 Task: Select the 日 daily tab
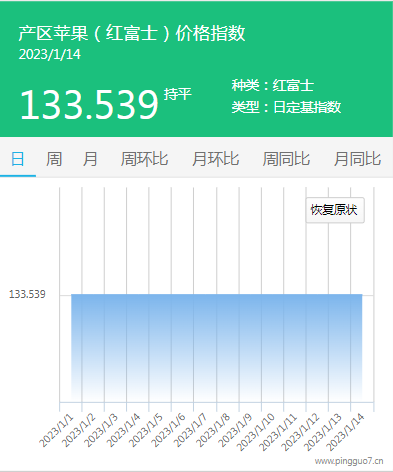point(18,159)
